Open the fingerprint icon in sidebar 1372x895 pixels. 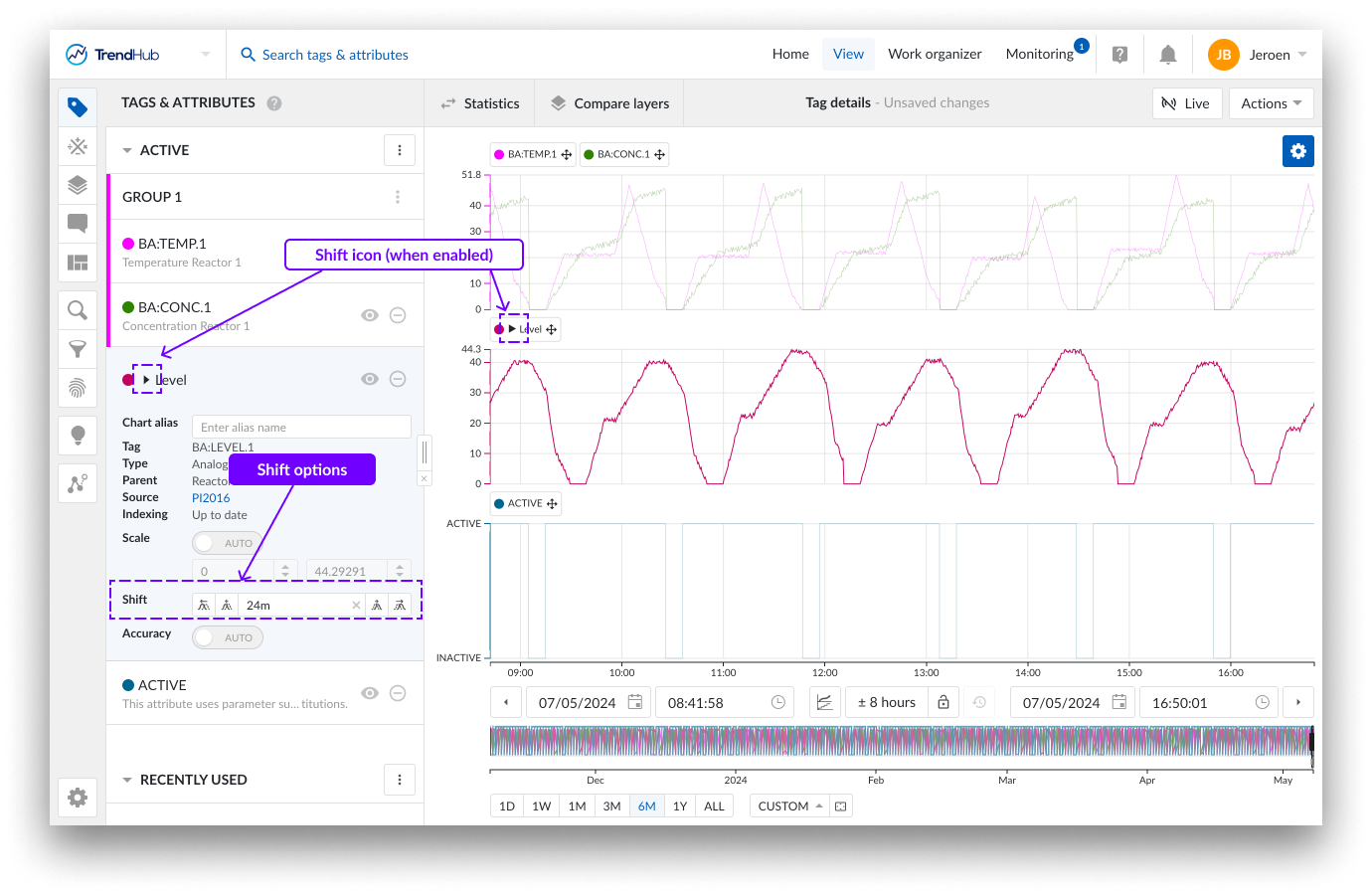tap(78, 388)
